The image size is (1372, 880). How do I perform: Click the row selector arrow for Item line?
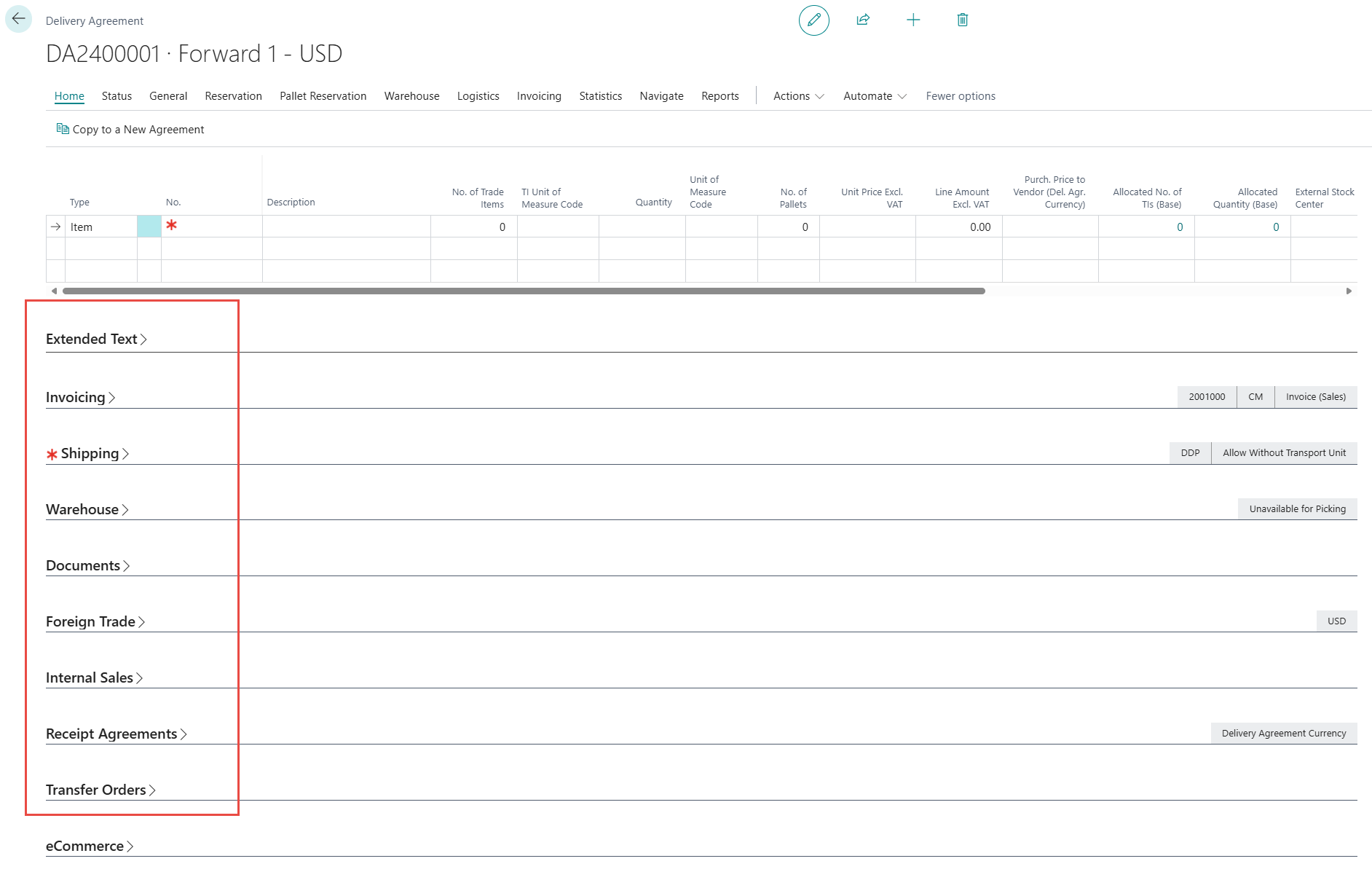click(x=56, y=227)
